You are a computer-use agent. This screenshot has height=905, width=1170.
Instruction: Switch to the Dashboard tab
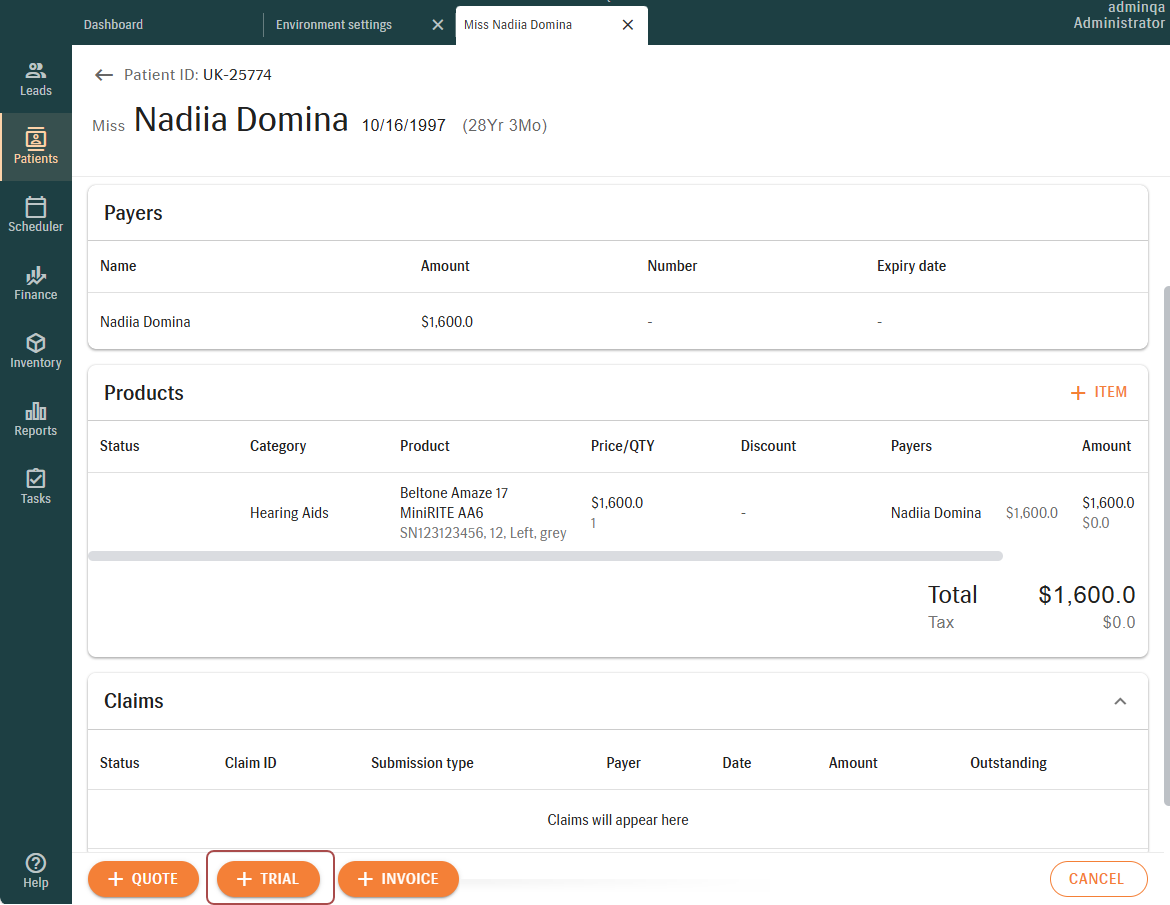113,25
